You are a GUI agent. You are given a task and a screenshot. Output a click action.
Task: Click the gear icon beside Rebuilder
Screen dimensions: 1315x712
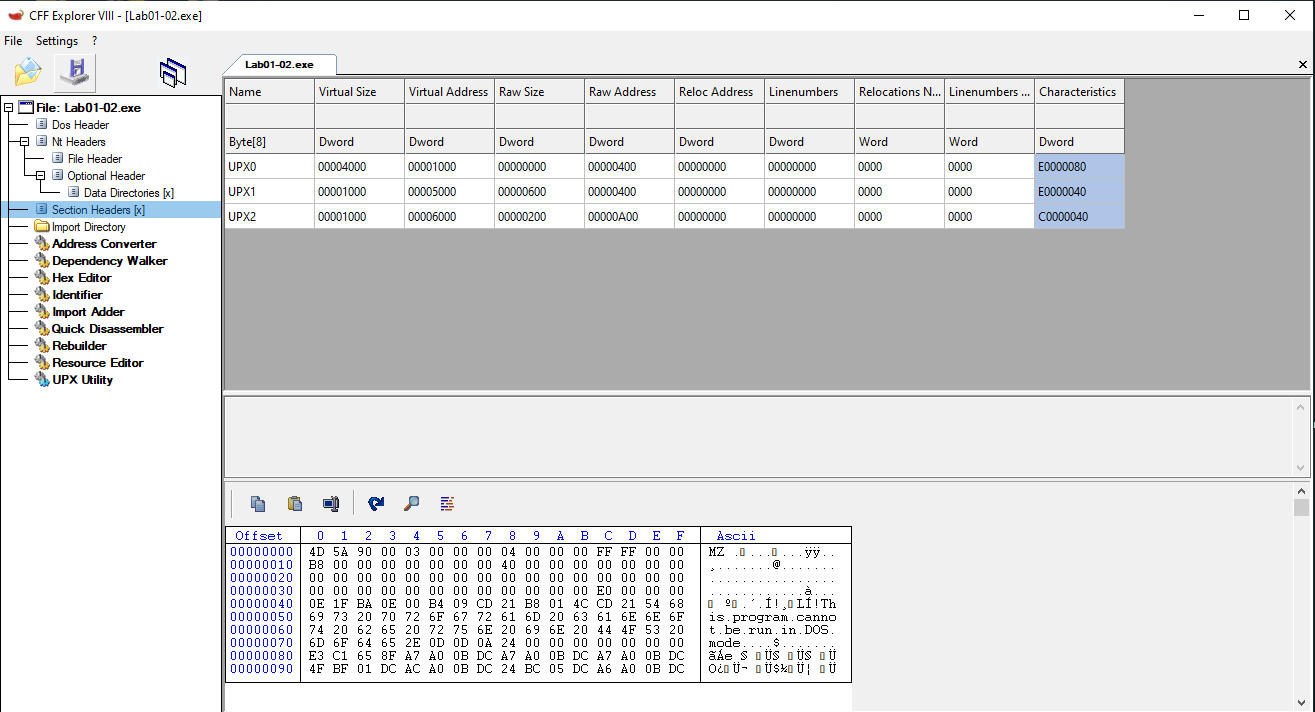(x=42, y=346)
